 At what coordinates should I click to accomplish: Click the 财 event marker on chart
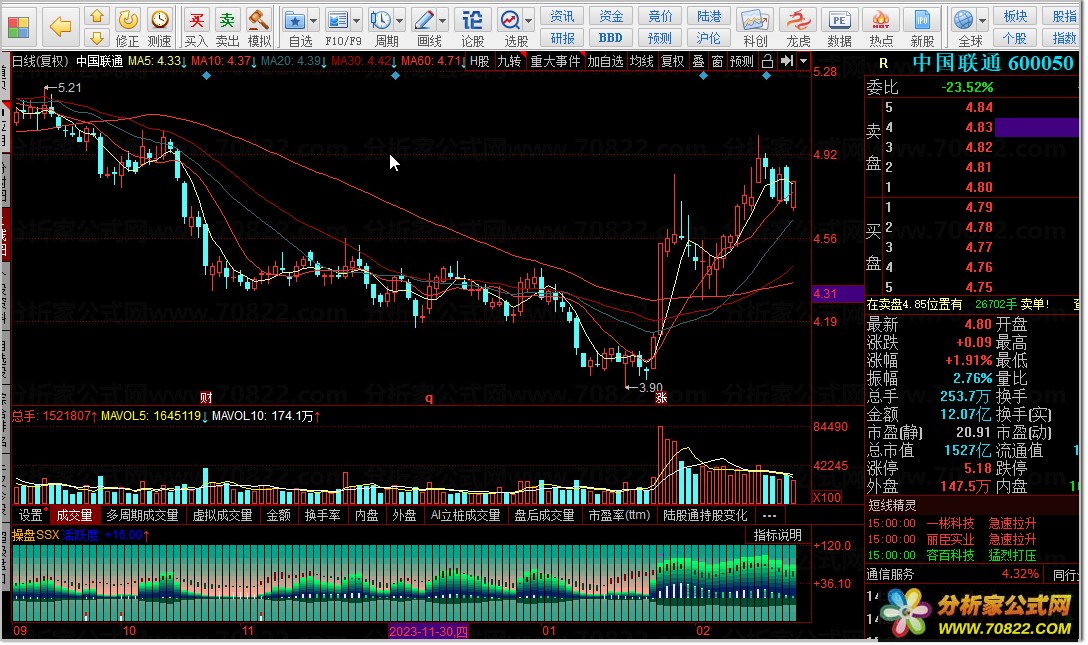point(206,397)
